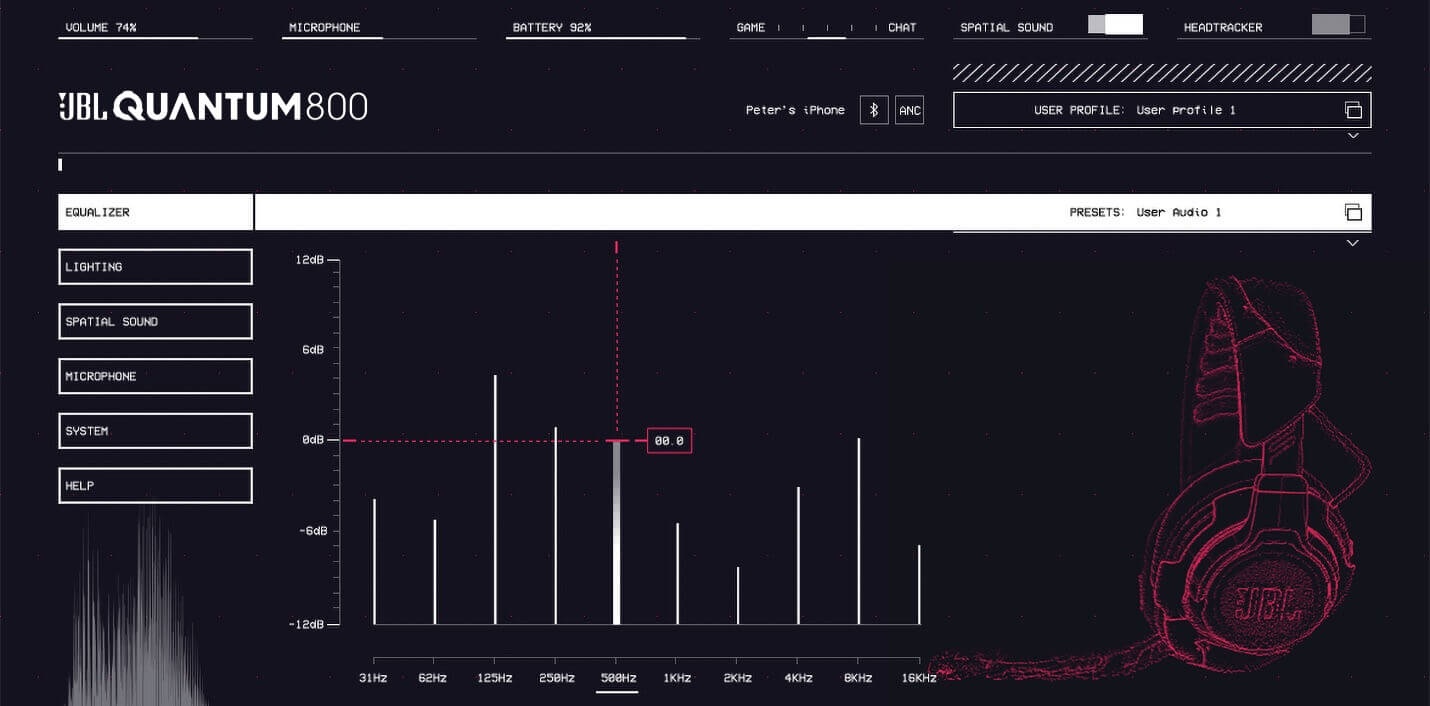Expand the User Profile dropdown chevron
Image resolution: width=1430 pixels, height=706 pixels.
(1353, 136)
